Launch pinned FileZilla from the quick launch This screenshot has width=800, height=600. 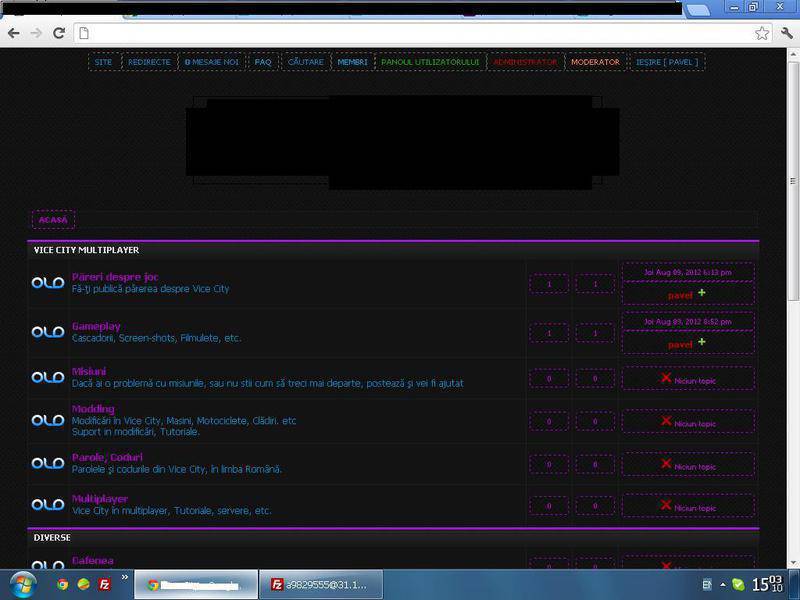click(105, 584)
